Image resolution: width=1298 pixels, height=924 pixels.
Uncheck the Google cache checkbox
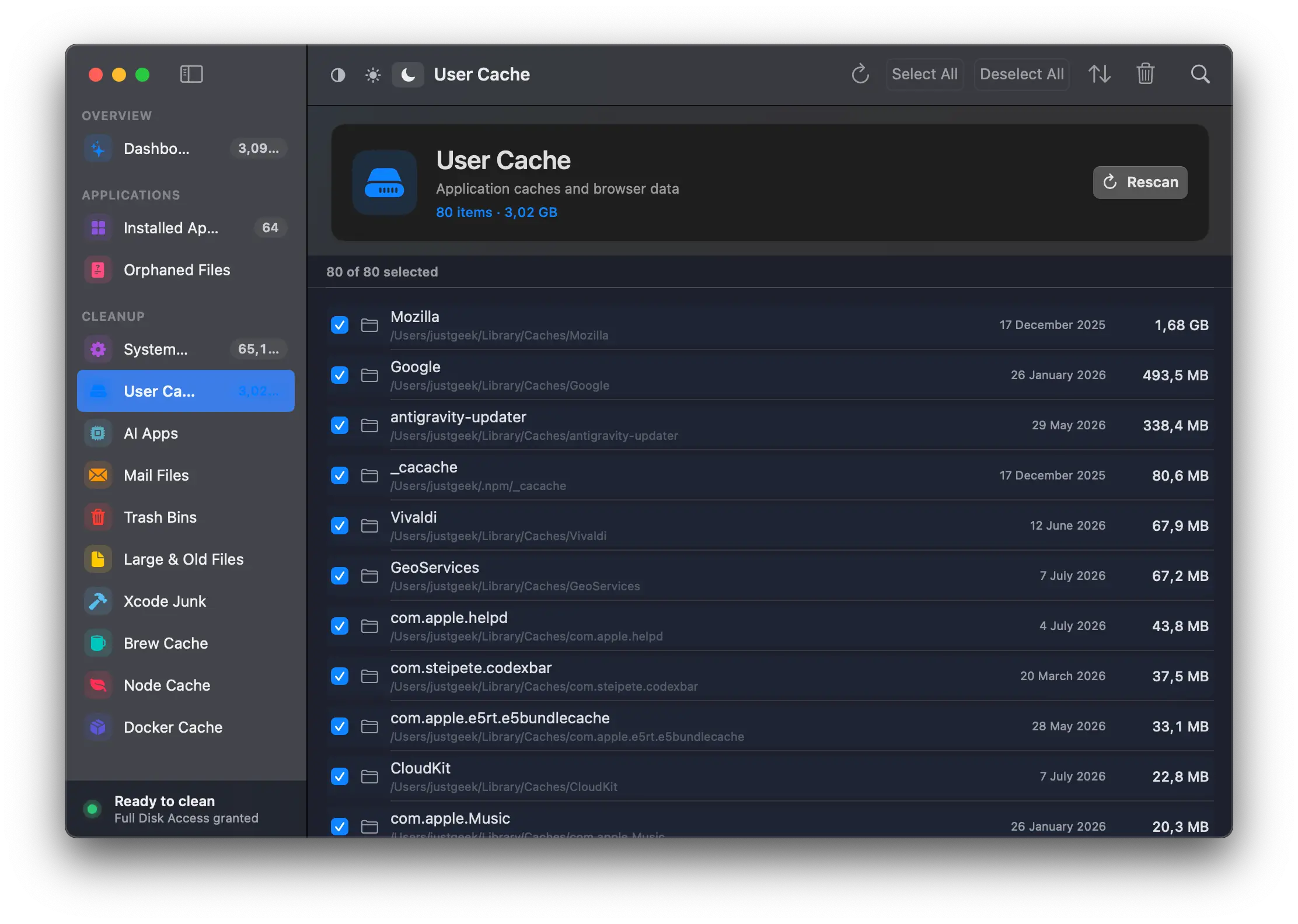tap(340, 375)
